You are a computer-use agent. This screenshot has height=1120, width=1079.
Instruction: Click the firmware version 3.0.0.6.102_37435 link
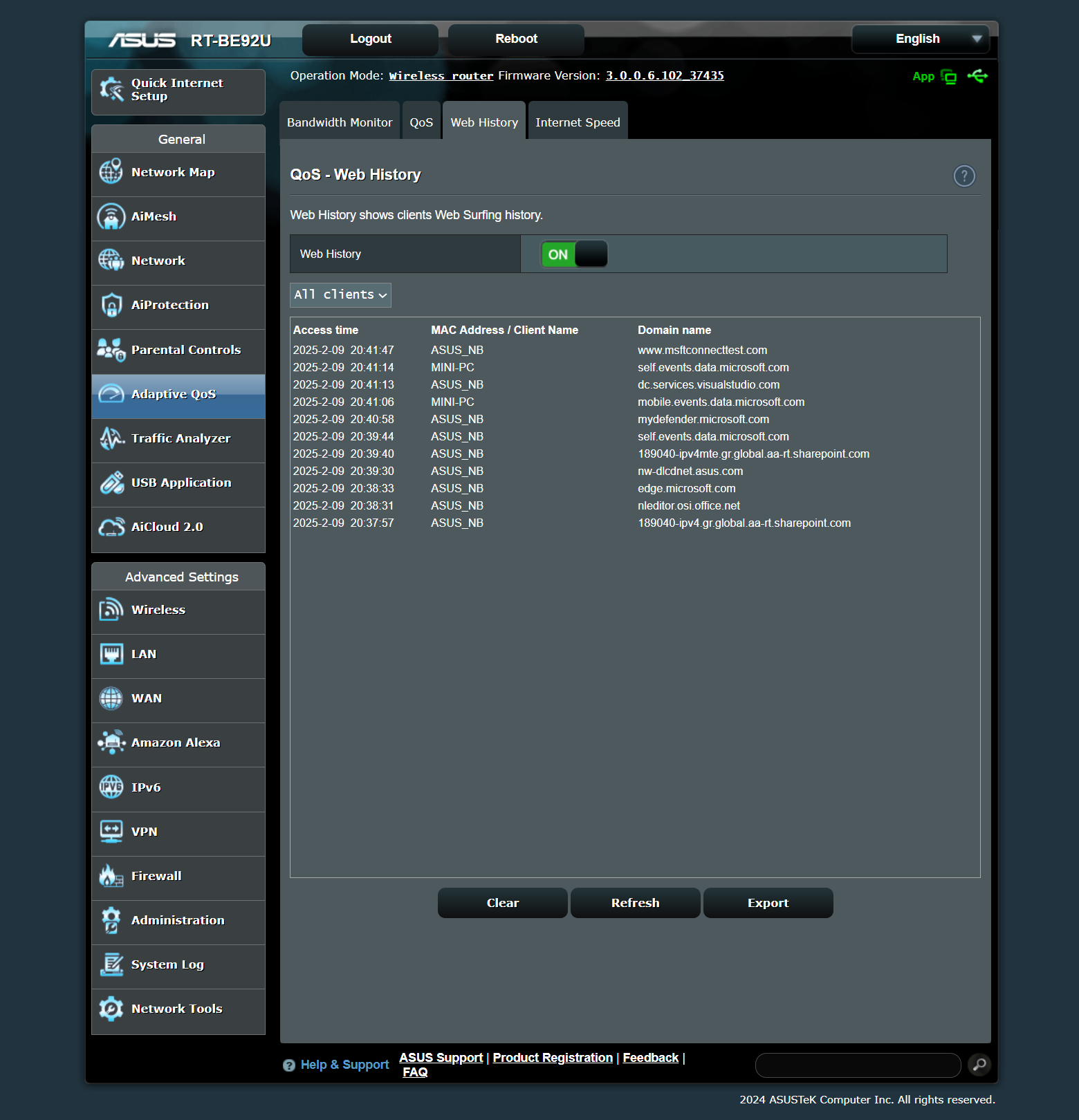665,75
